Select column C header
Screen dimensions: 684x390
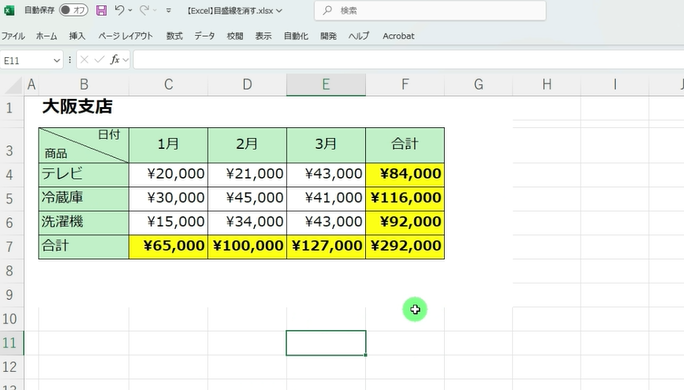click(168, 84)
